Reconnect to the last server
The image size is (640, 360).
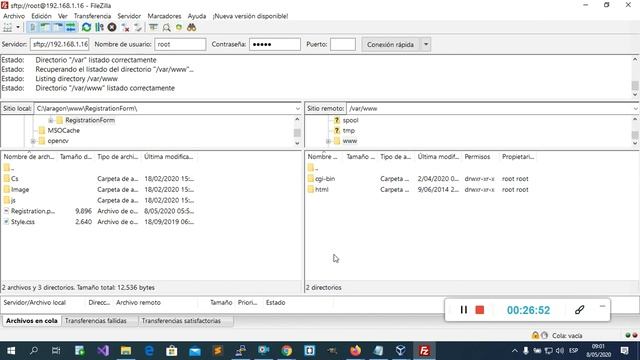(x=138, y=27)
